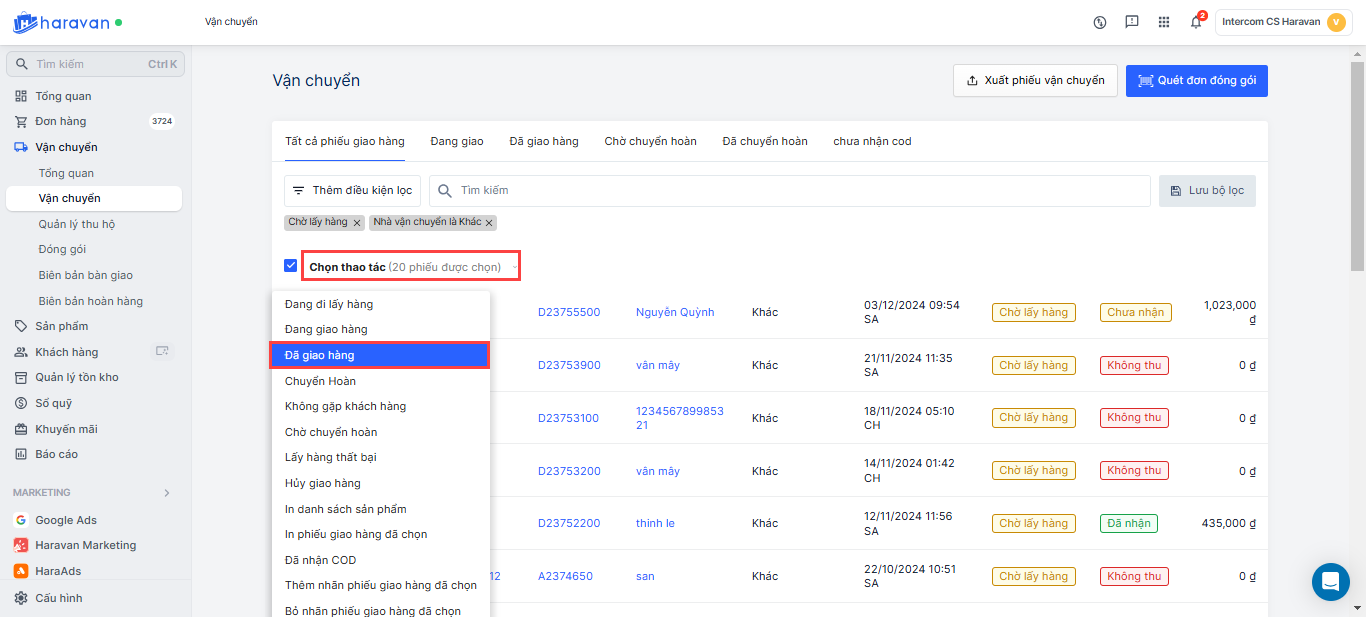Viewport: 1366px width, 617px height.
Task: Expand the "Chọn thao tác" dropdown
Action: click(x=412, y=267)
